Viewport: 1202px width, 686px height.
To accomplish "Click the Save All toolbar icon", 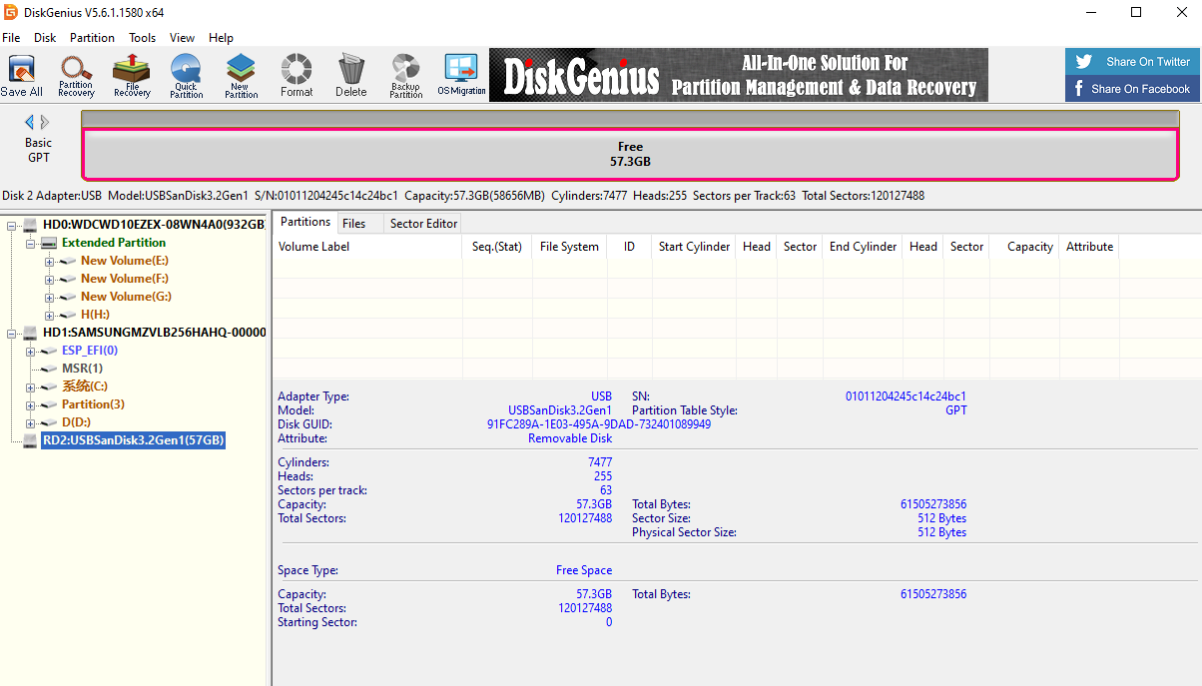I will (x=21, y=75).
